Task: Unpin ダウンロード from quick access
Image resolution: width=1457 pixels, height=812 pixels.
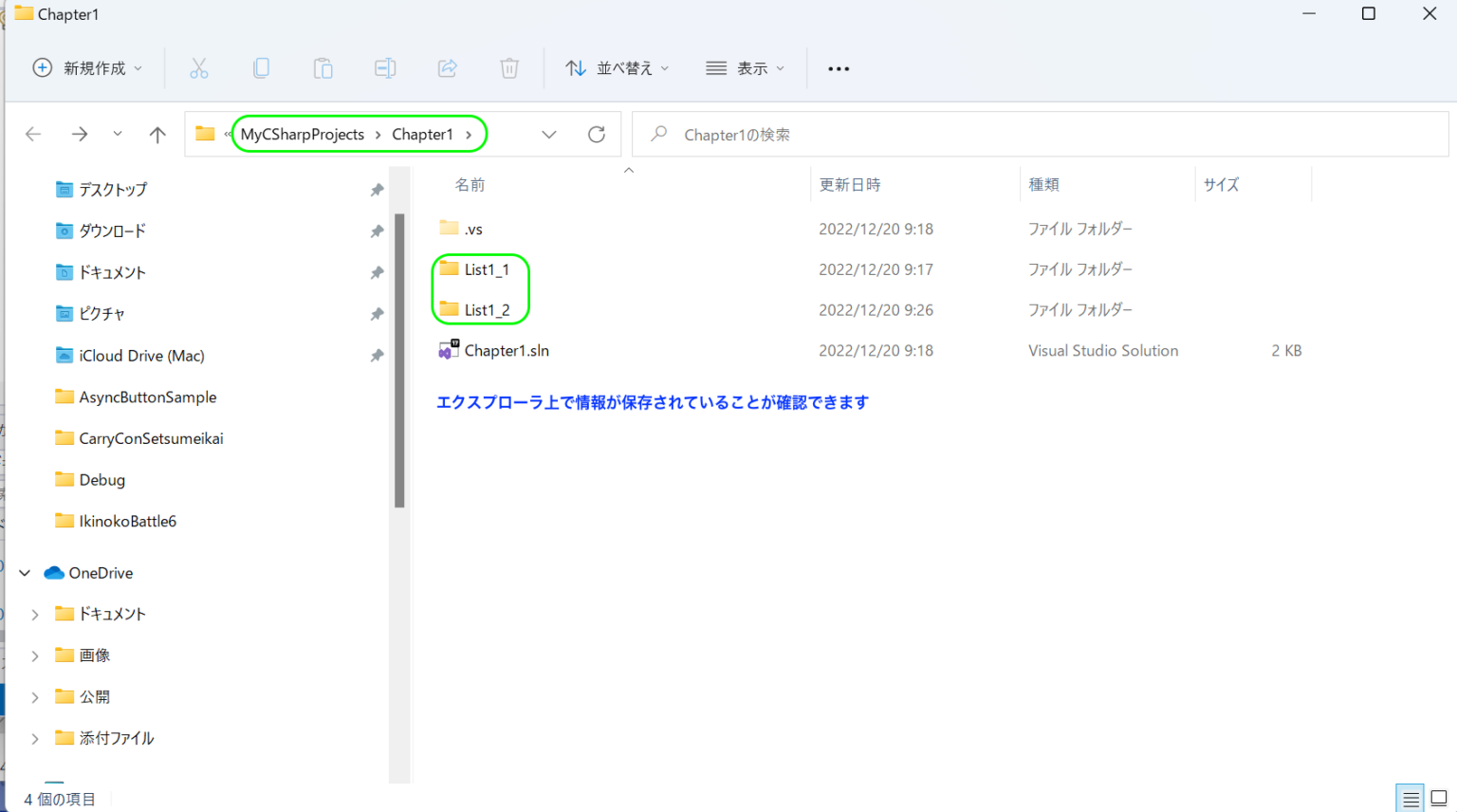Action: click(x=377, y=231)
